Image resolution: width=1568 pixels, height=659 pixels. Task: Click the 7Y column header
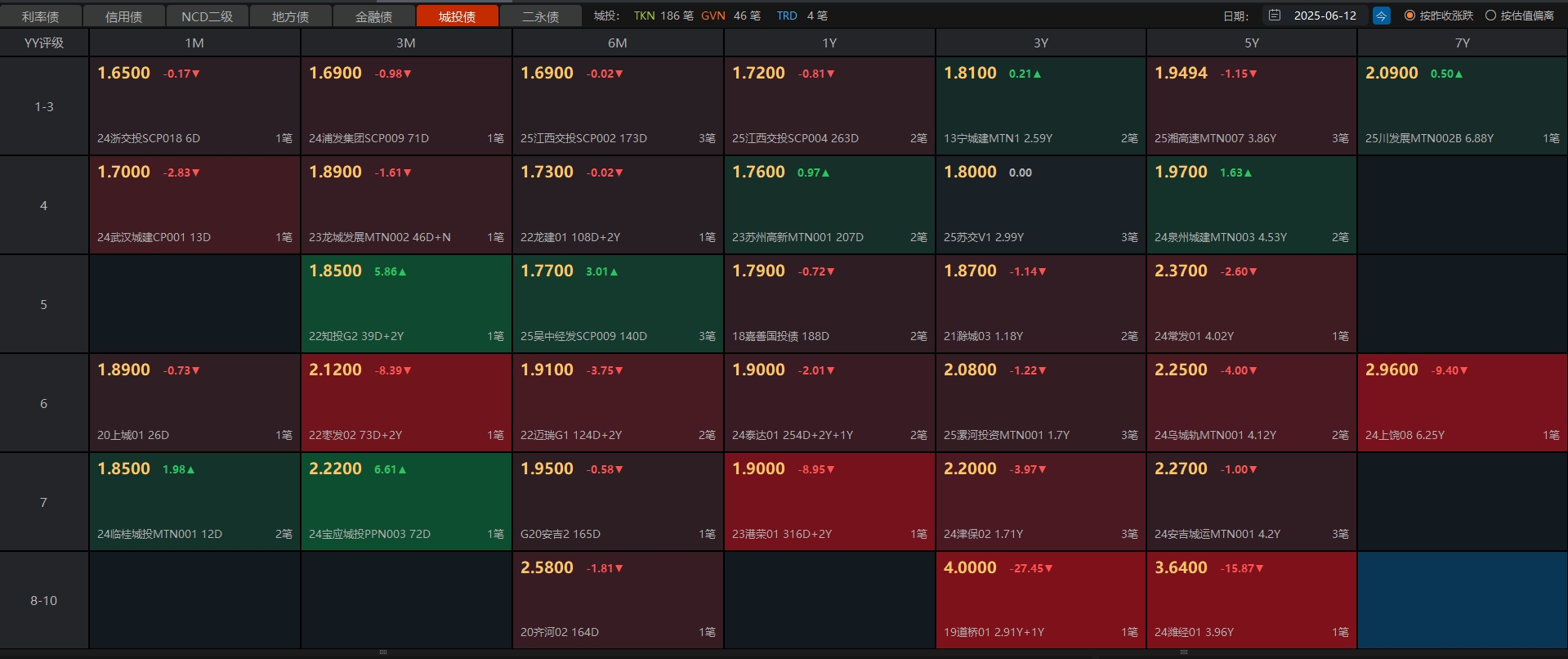(1463, 43)
